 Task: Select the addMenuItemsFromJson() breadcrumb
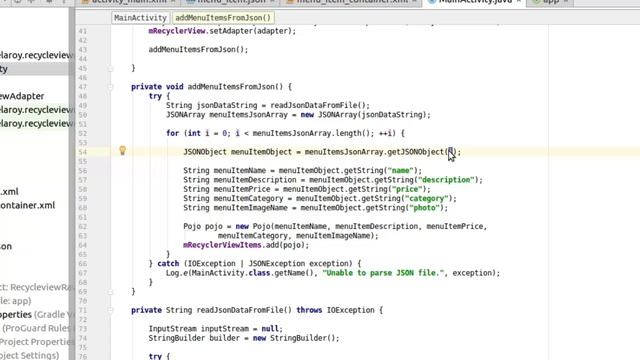(223, 18)
